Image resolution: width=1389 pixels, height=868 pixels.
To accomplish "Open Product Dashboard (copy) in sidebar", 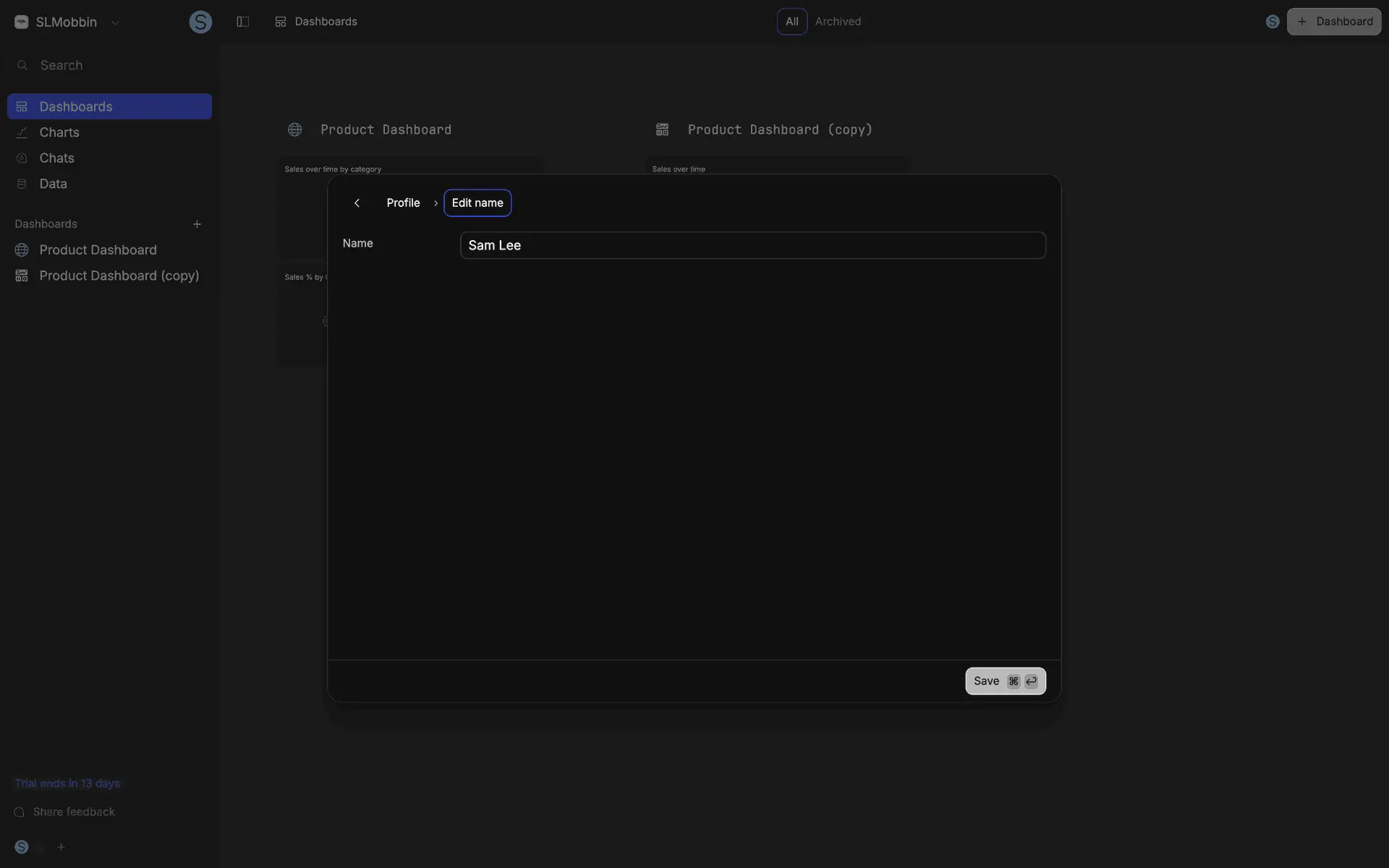I will pyautogui.click(x=119, y=276).
